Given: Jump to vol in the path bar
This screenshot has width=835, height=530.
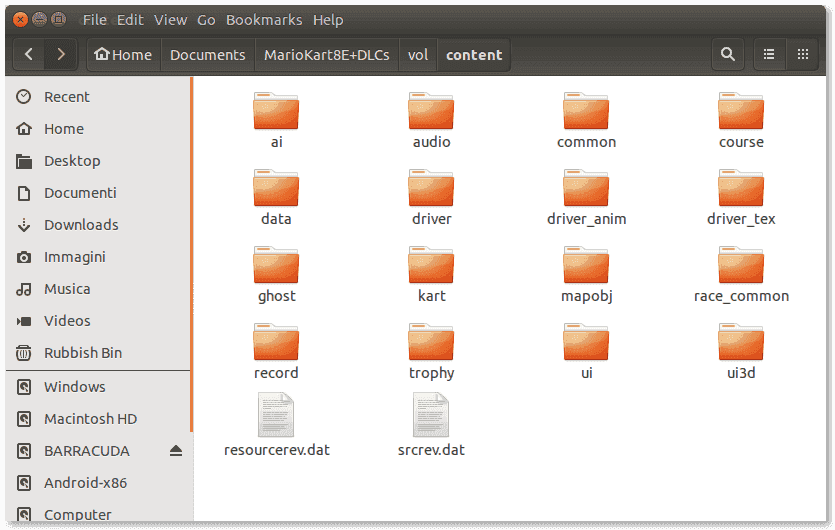Looking at the screenshot, I should click(418, 54).
